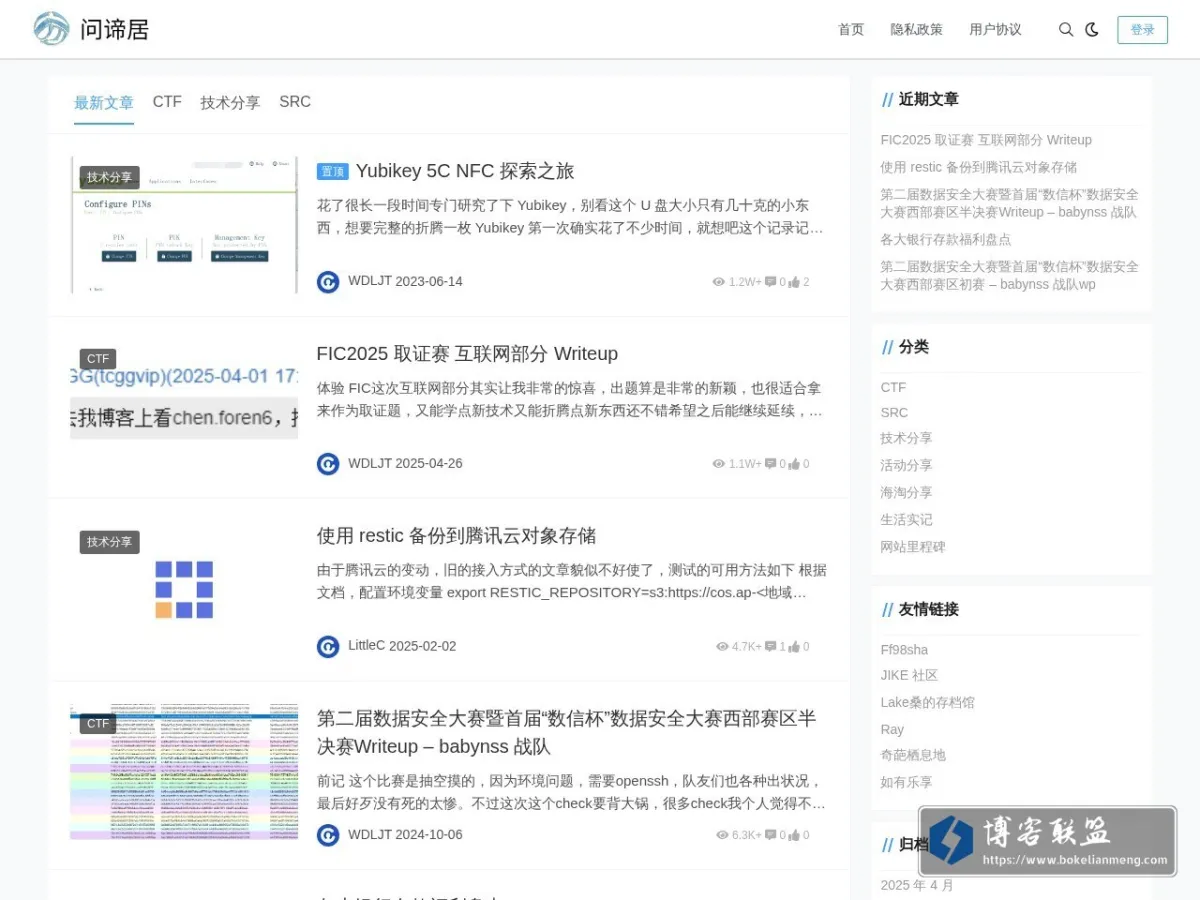Click author avatar beside WDLJT 2023-06-14
This screenshot has height=900, width=1200.
tap(328, 282)
